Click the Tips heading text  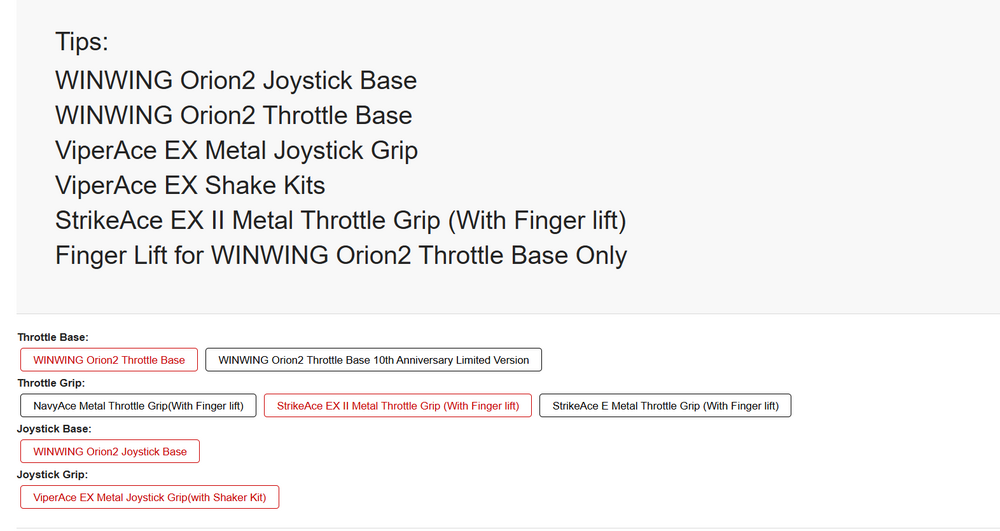[81, 42]
